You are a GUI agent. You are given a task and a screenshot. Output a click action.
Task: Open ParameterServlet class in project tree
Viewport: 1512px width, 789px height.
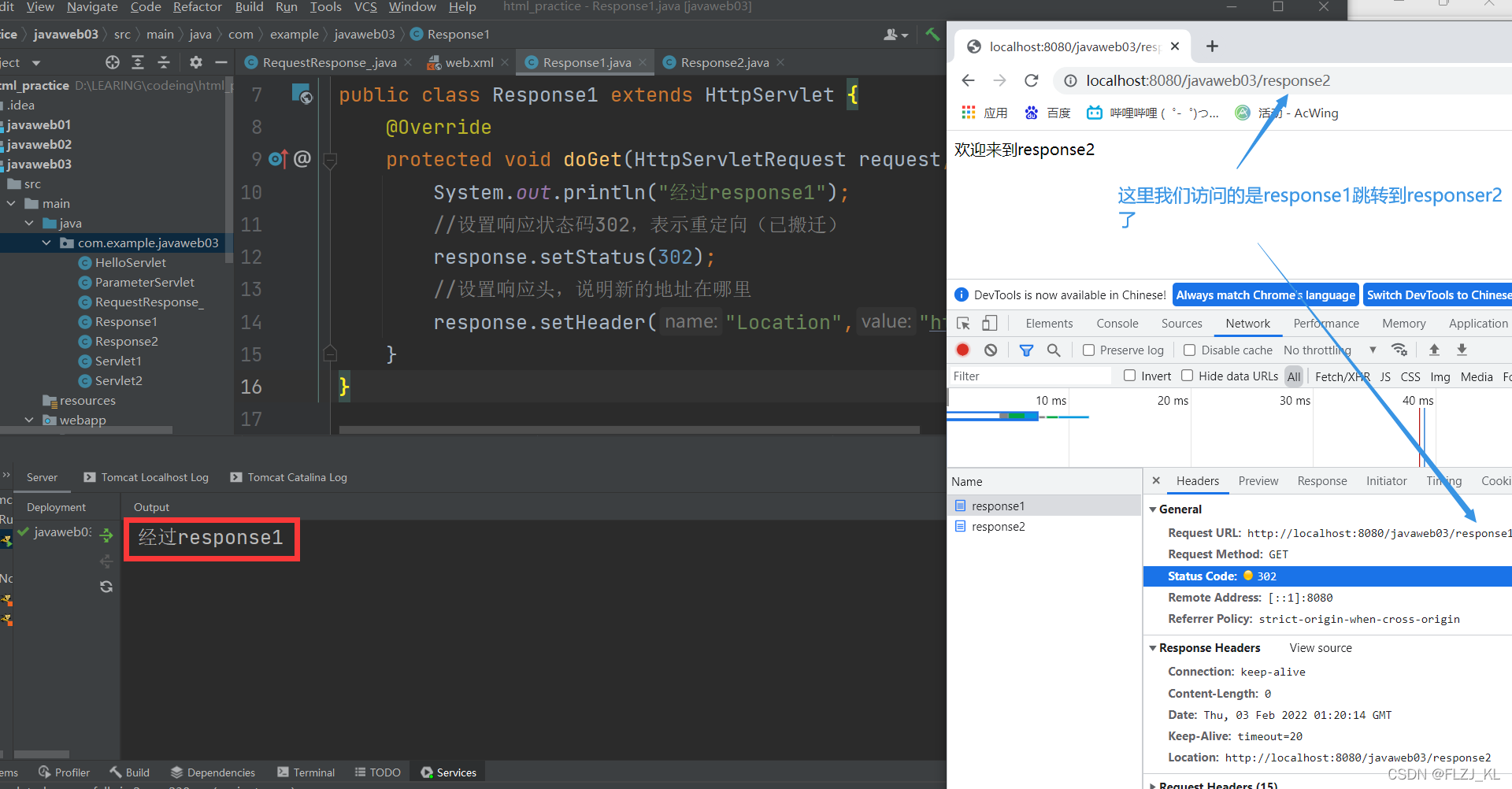click(x=144, y=282)
